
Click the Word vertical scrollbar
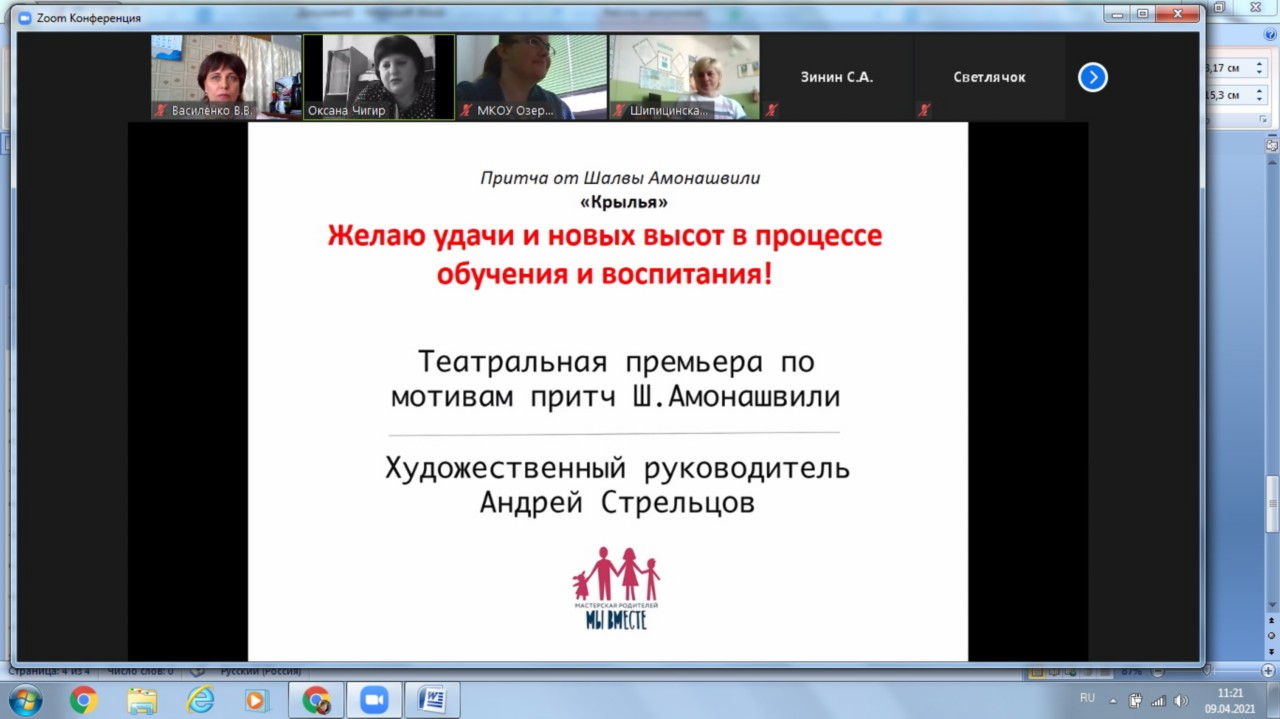point(1271,400)
